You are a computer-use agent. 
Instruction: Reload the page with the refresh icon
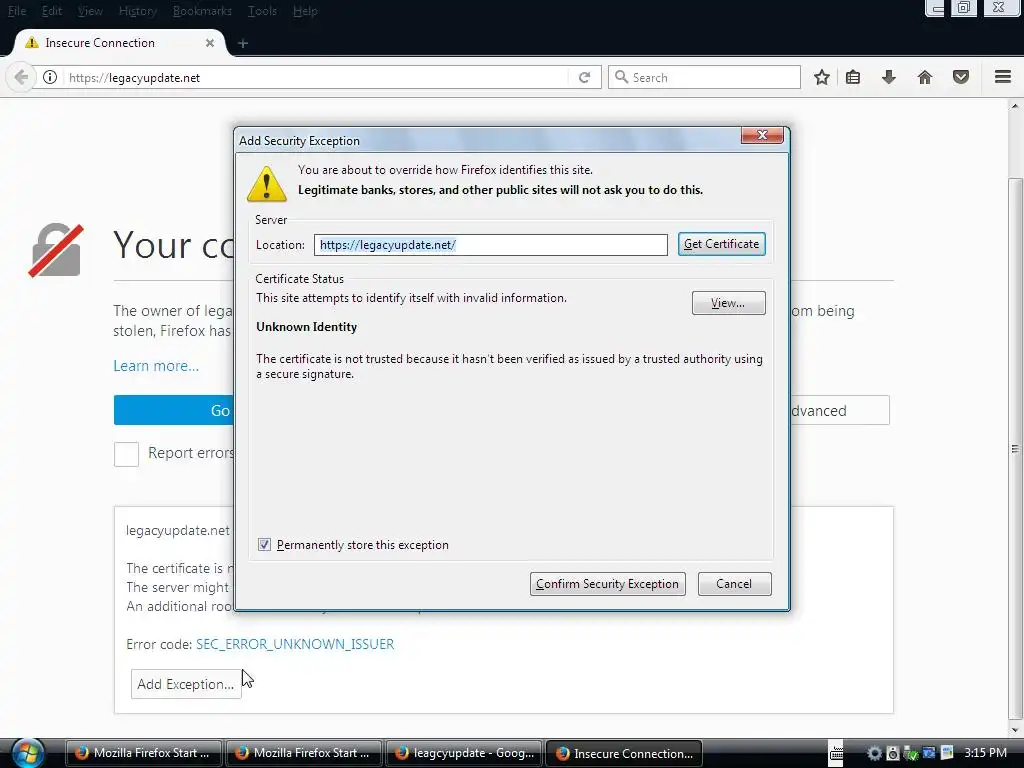tap(584, 78)
